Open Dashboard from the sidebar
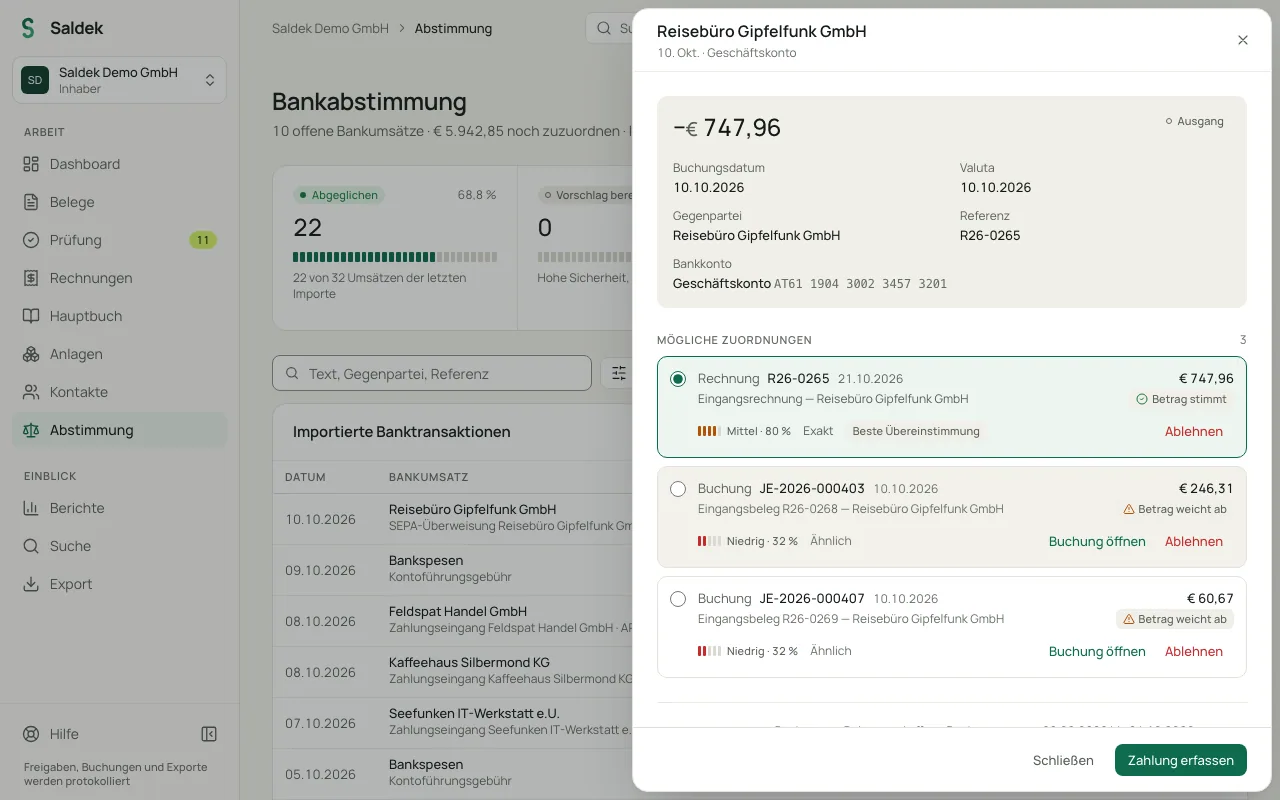This screenshot has height=800, width=1280. [x=119, y=164]
